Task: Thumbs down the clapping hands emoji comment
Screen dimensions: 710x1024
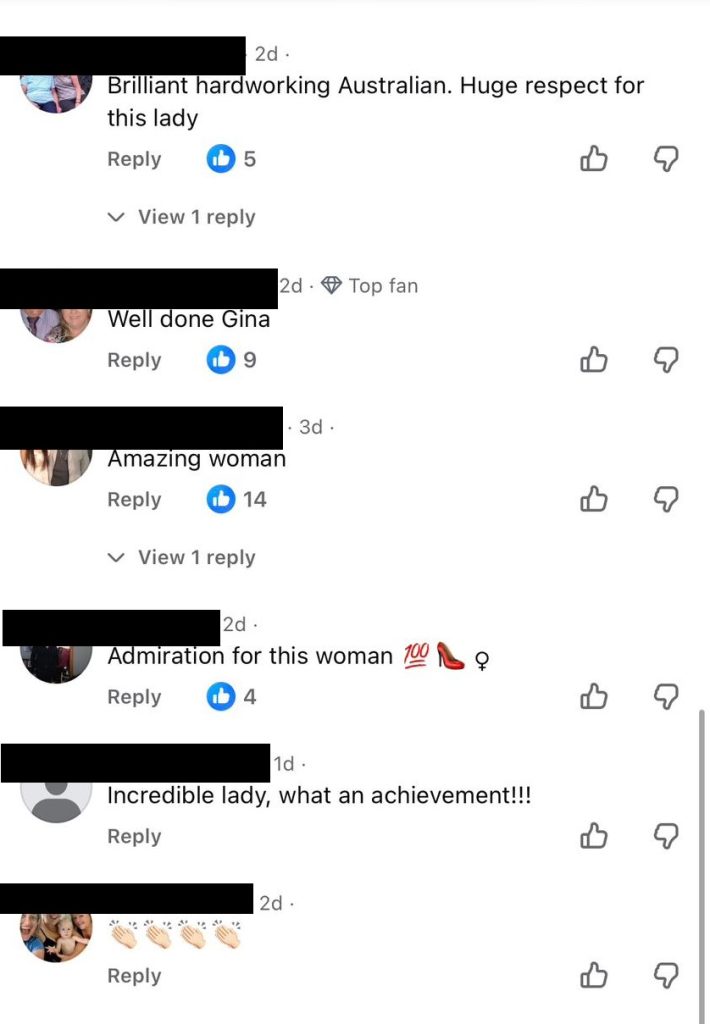Action: [666, 975]
